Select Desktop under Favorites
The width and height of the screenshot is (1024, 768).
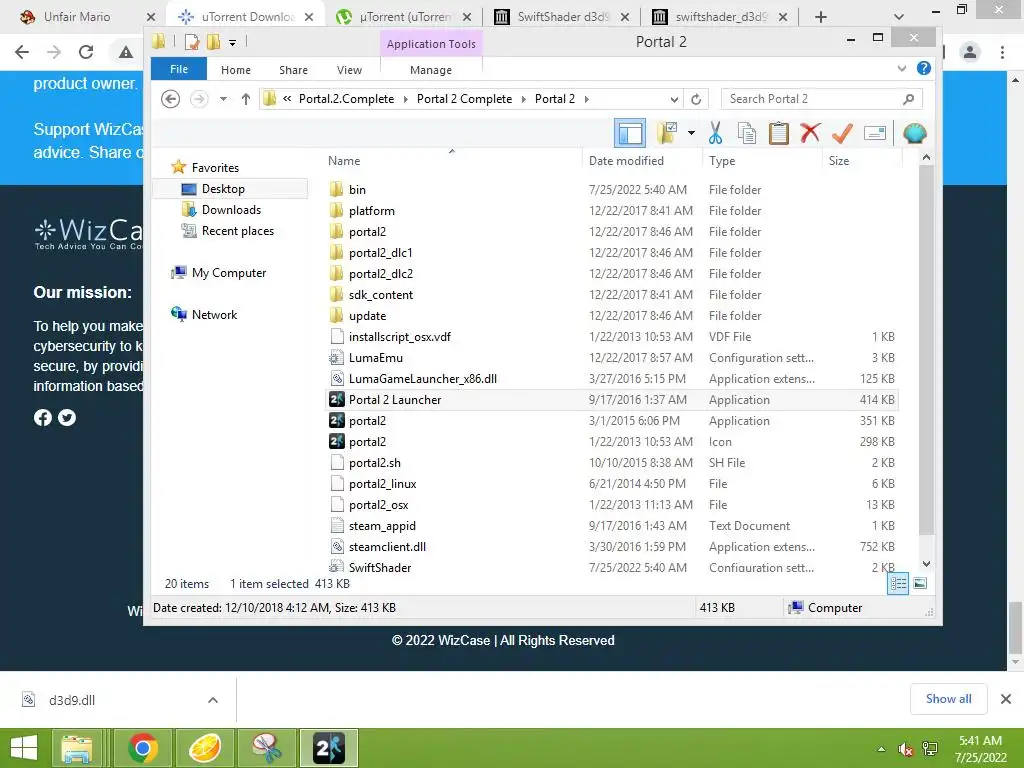(223, 189)
